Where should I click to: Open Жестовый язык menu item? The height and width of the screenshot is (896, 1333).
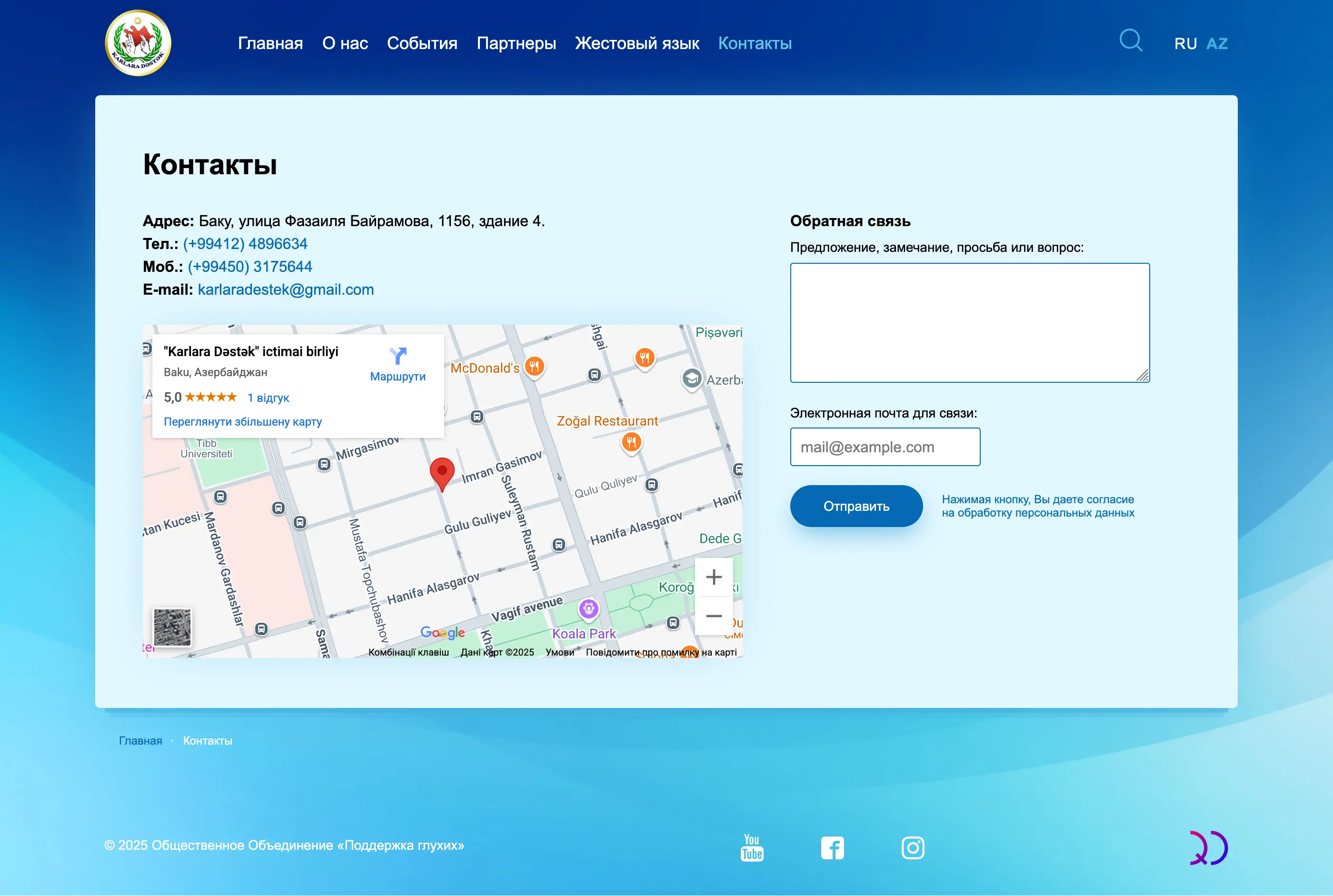click(x=637, y=43)
